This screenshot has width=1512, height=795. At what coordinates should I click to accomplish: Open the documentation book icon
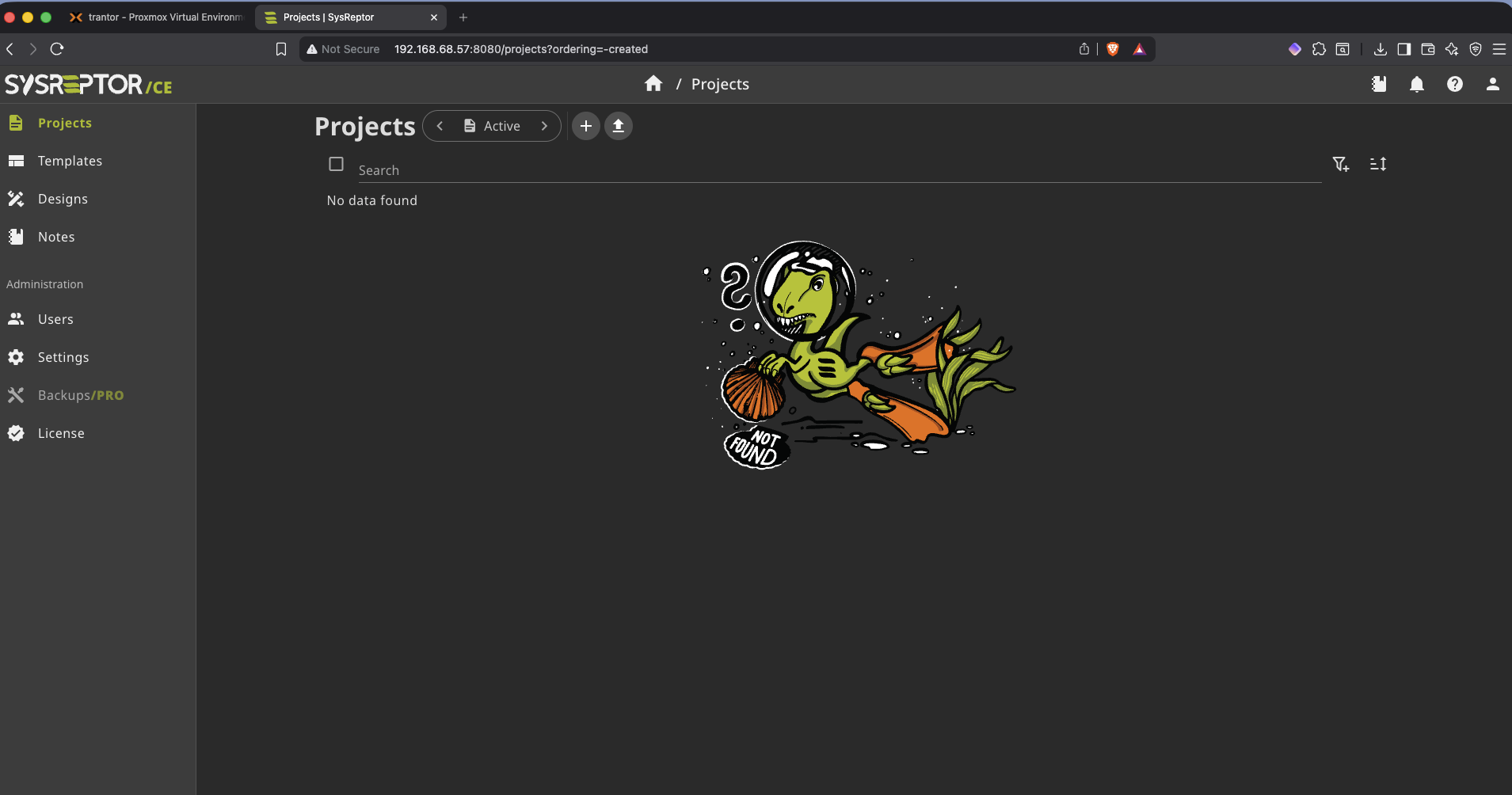[x=1378, y=85]
